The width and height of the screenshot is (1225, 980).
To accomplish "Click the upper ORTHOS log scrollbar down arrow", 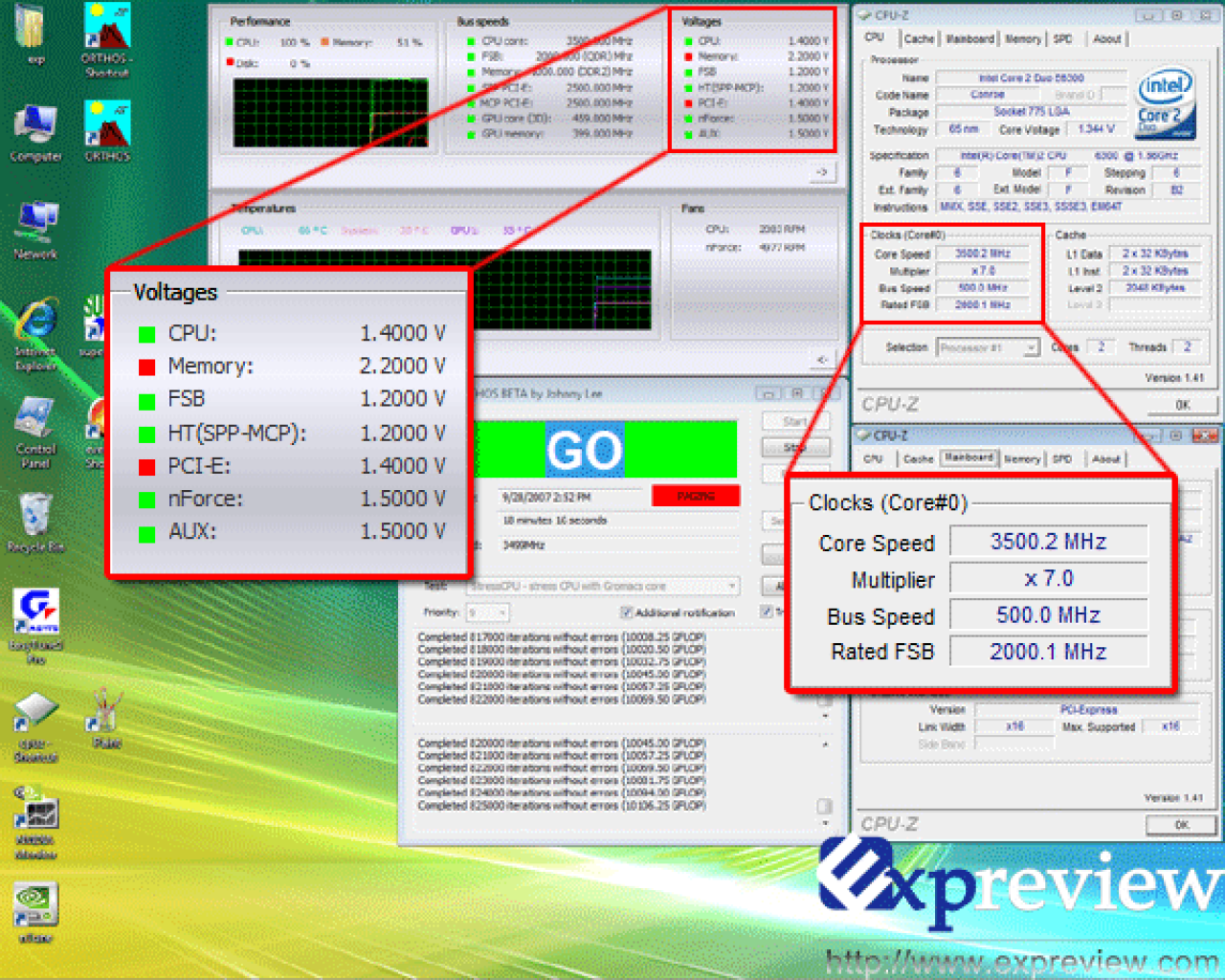I will point(825,715).
